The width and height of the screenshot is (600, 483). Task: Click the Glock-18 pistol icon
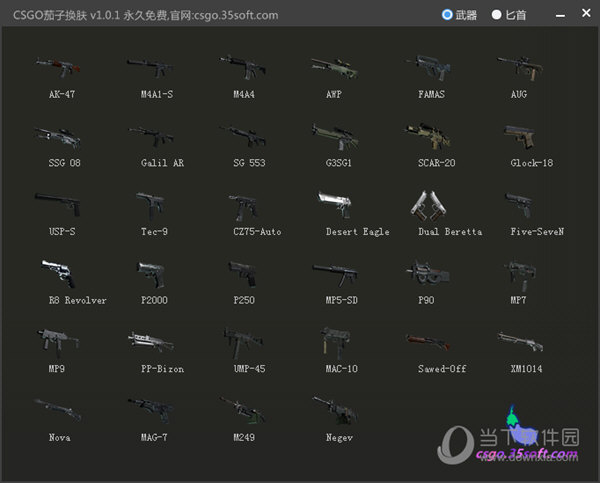coord(520,136)
